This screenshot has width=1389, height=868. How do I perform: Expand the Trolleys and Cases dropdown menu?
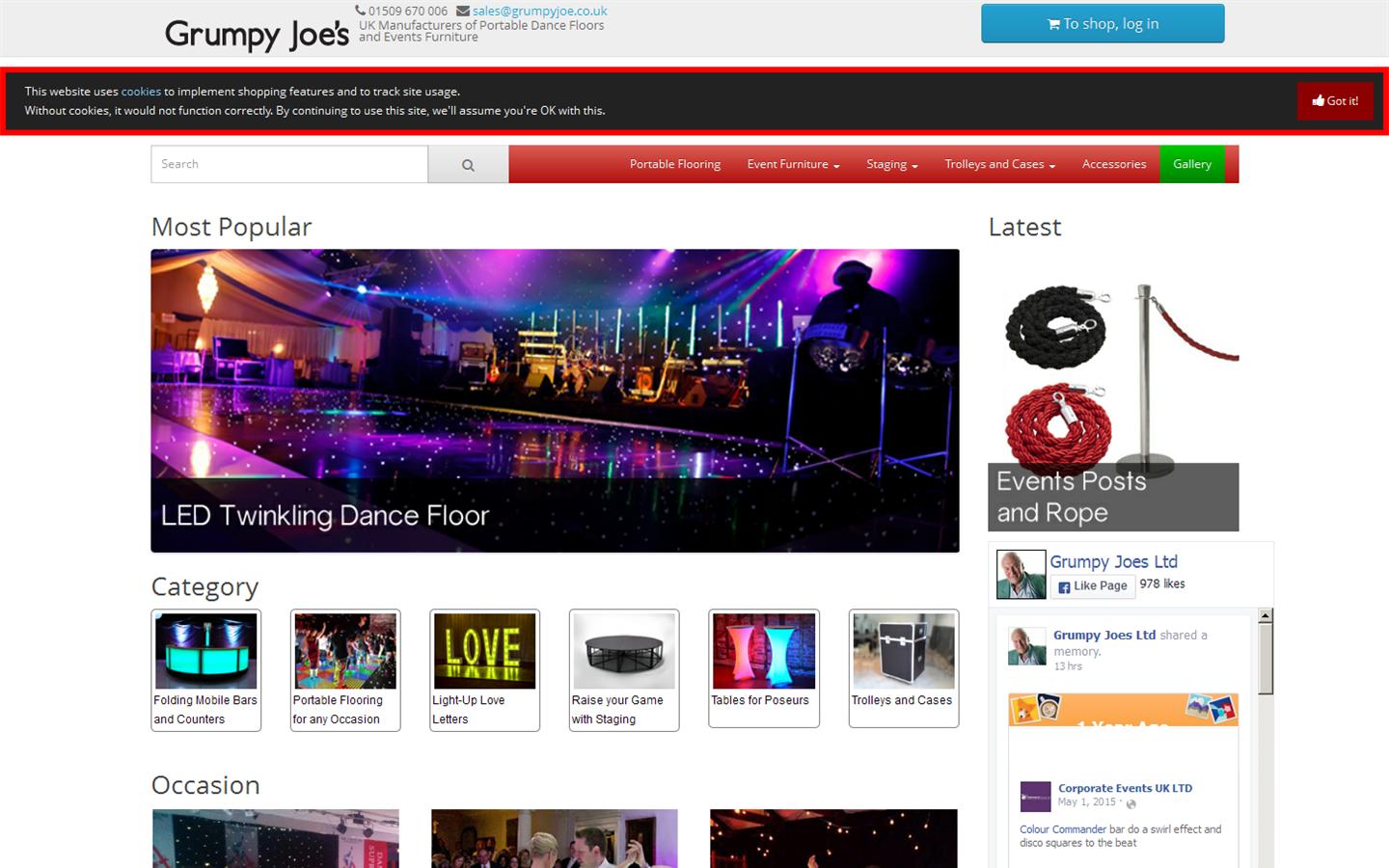click(1000, 164)
